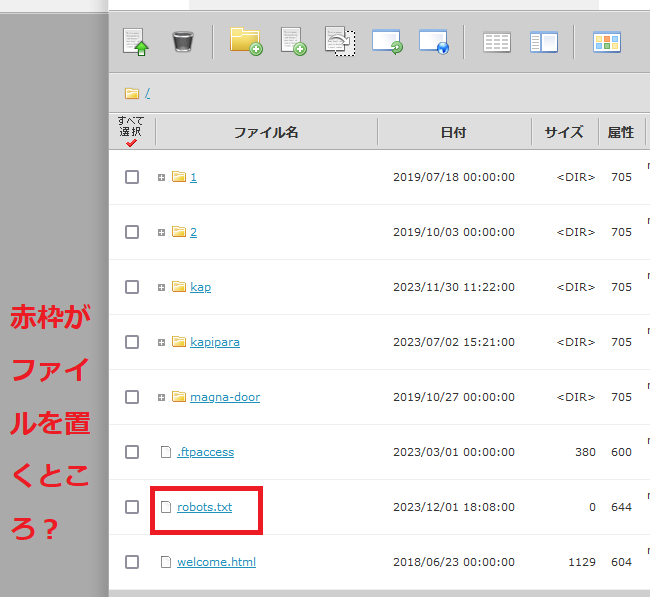Switch to split pane view icon
Image resolution: width=651 pixels, height=597 pixels.
coord(543,42)
